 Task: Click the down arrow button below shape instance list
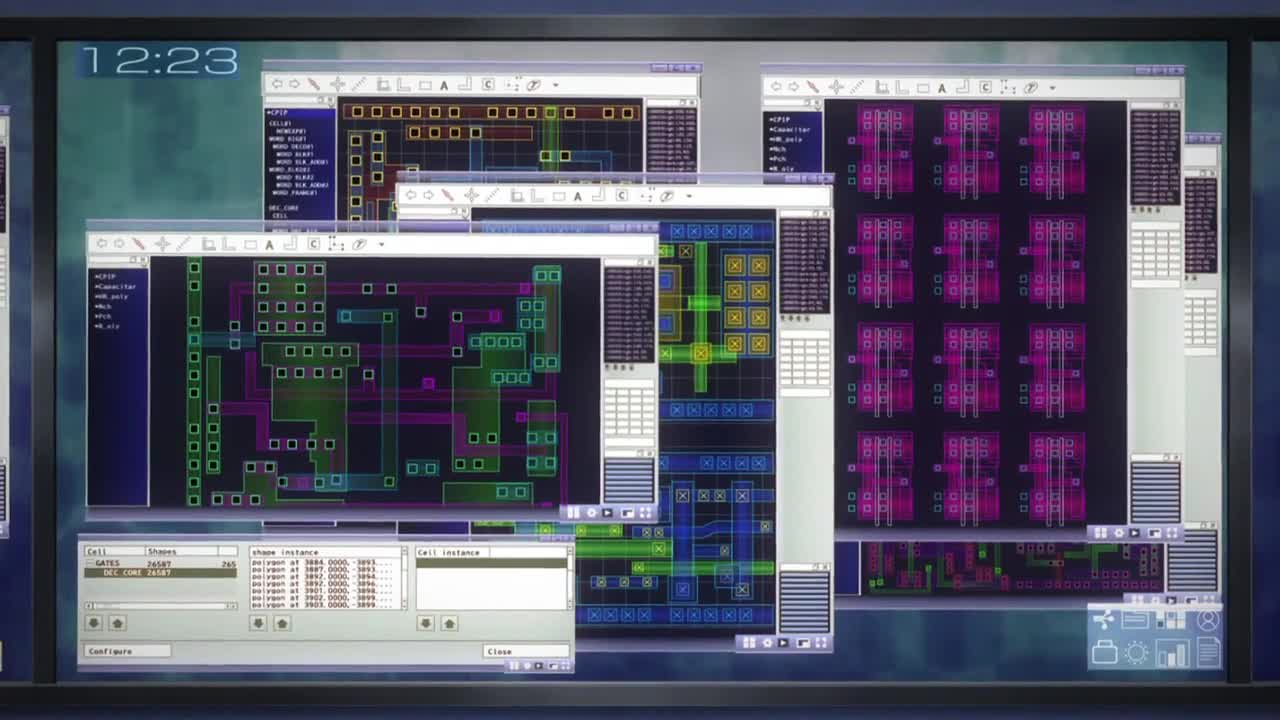tap(258, 623)
